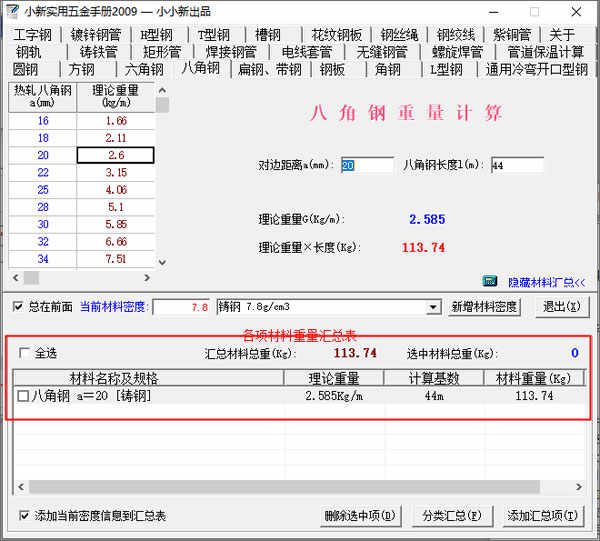Click the selected weight cell 2.6
600x541 pixels.
tap(116, 155)
